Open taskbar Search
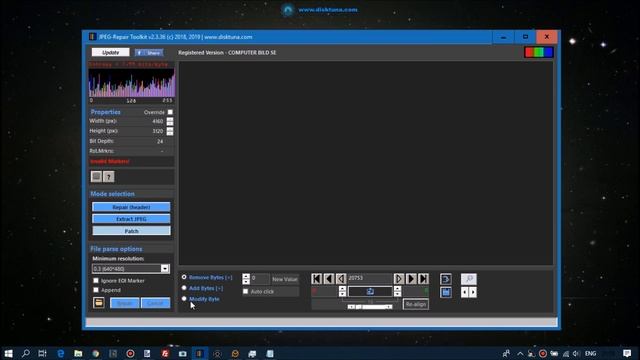The height and width of the screenshot is (360, 640). coord(25,353)
